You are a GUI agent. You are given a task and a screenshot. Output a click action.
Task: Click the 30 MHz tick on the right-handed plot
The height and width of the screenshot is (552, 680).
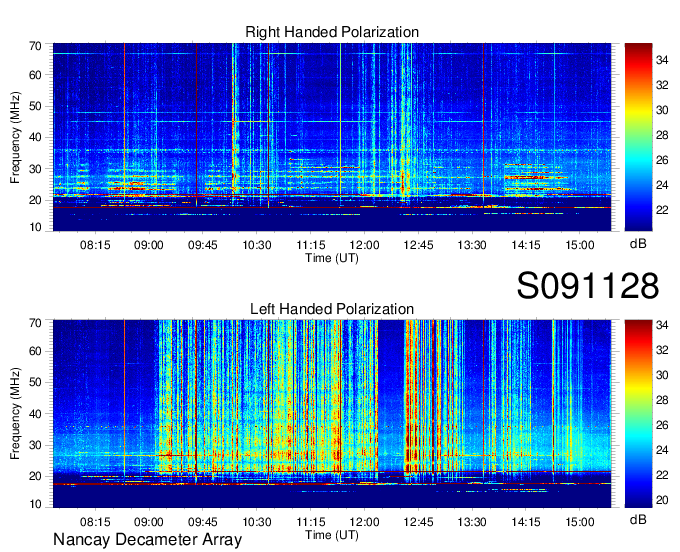[x=35, y=169]
